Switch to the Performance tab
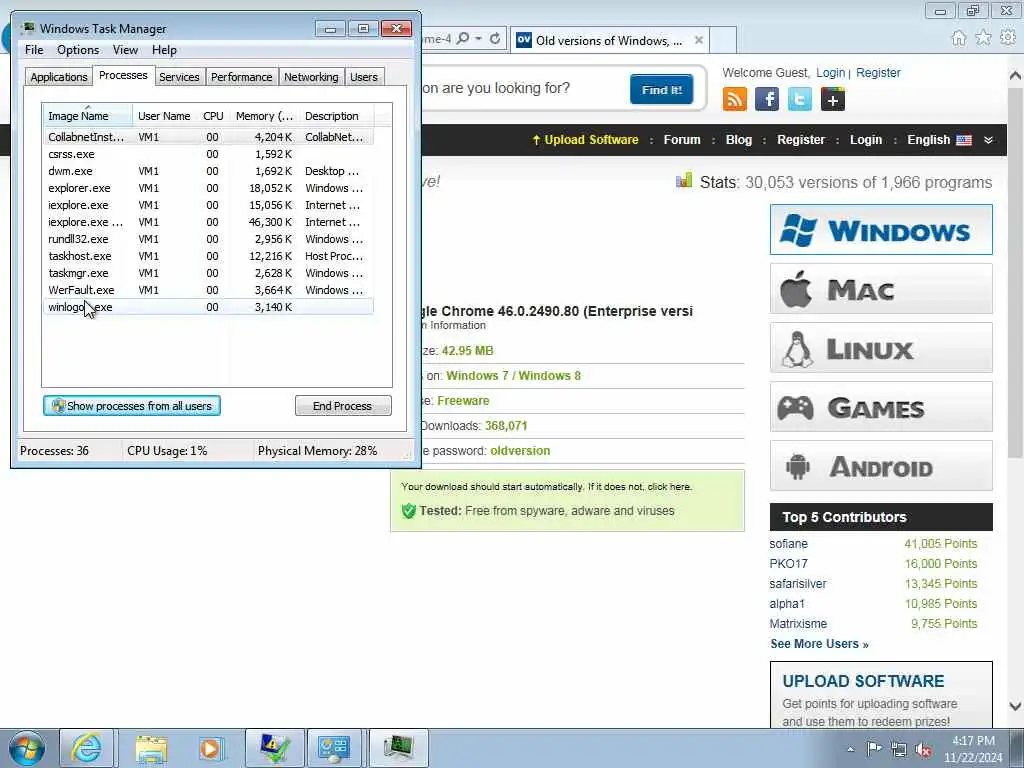 241,77
